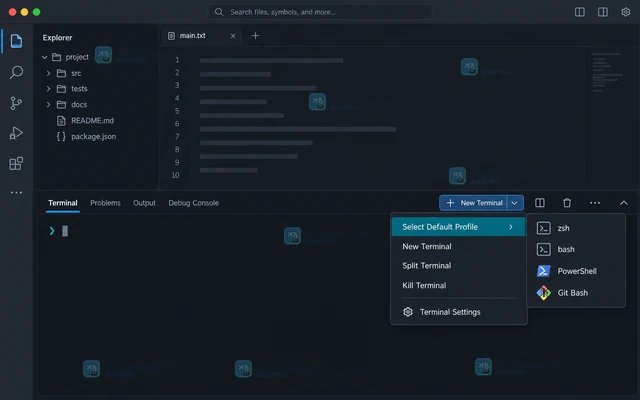Click the terminal prompt cursor
The image size is (640, 400).
pos(65,231)
